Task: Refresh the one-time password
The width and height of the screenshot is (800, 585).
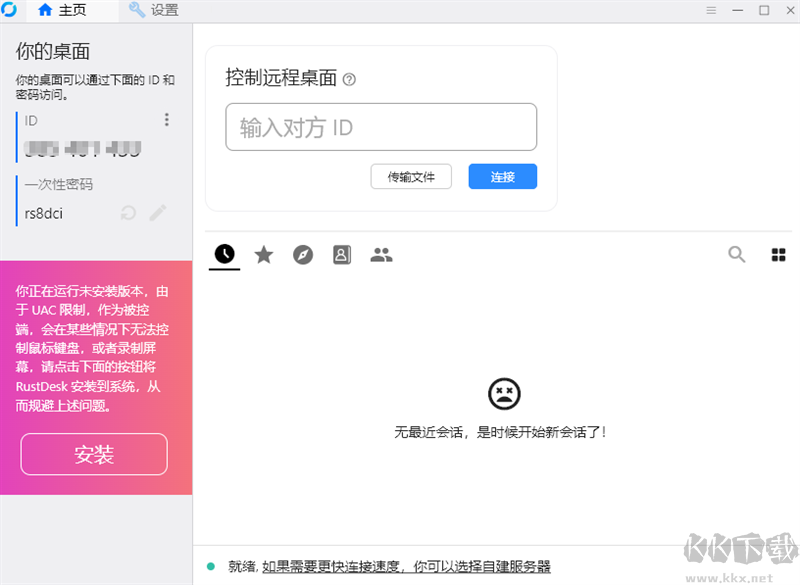Action: pos(129,213)
